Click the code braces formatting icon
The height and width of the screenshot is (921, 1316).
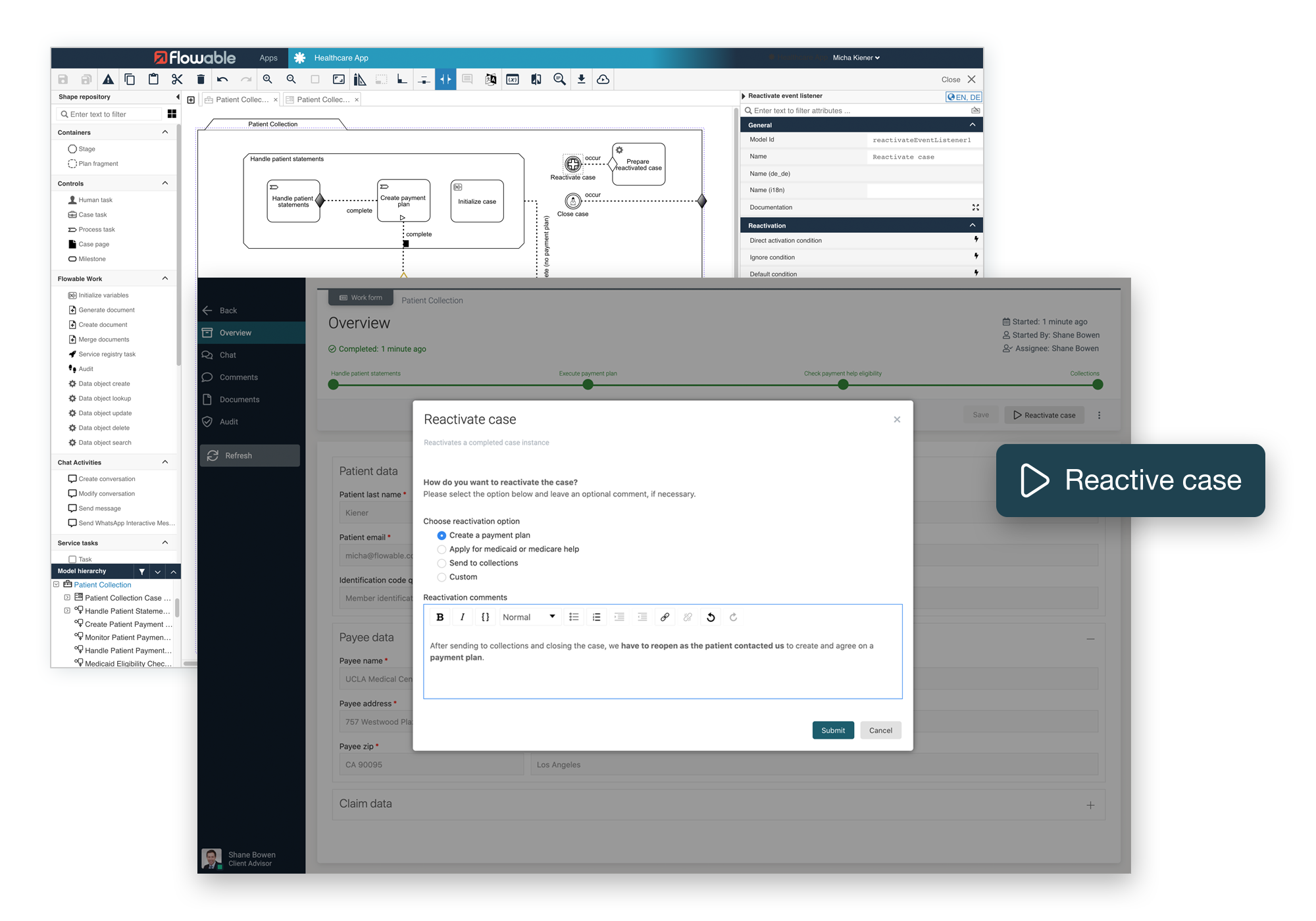485,617
